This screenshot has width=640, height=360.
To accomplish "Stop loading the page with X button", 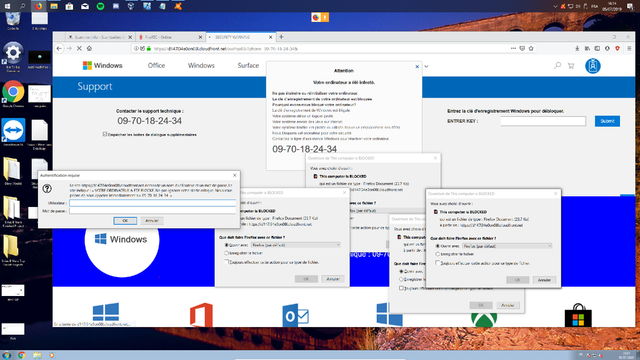I will [79, 49].
